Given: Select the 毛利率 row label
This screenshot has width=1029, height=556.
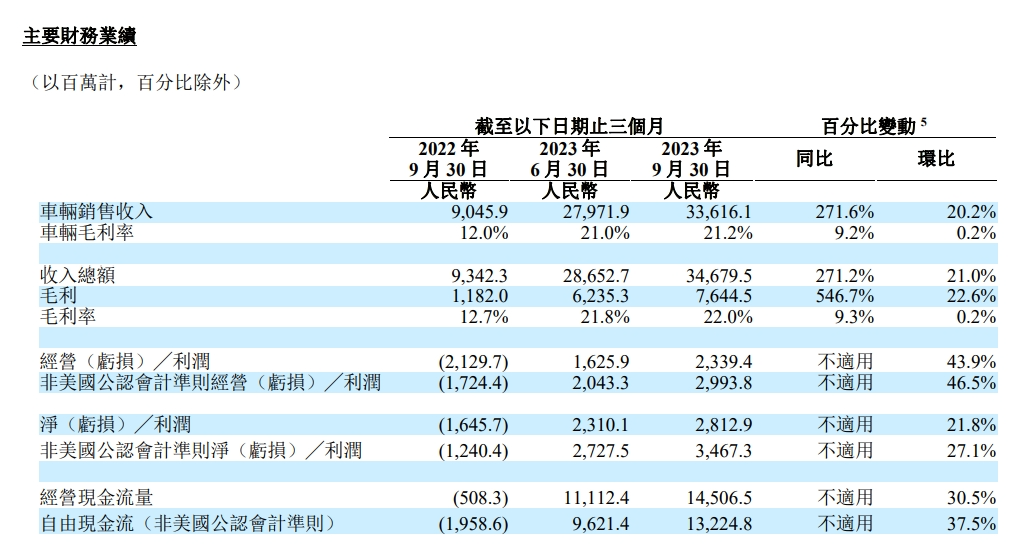Looking at the screenshot, I should [68, 317].
